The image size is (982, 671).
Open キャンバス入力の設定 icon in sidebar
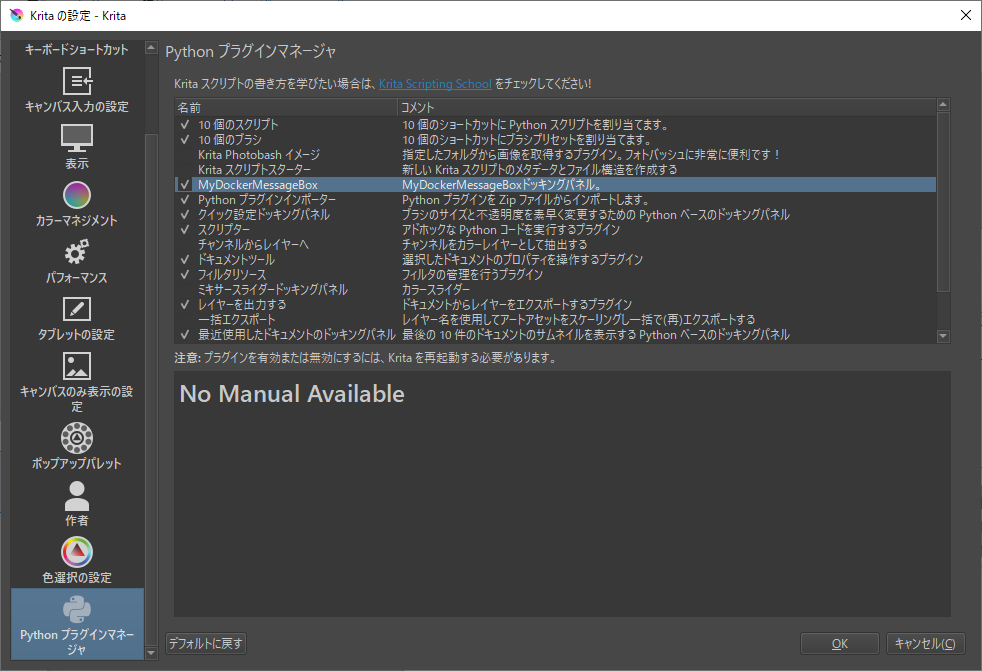click(77, 81)
